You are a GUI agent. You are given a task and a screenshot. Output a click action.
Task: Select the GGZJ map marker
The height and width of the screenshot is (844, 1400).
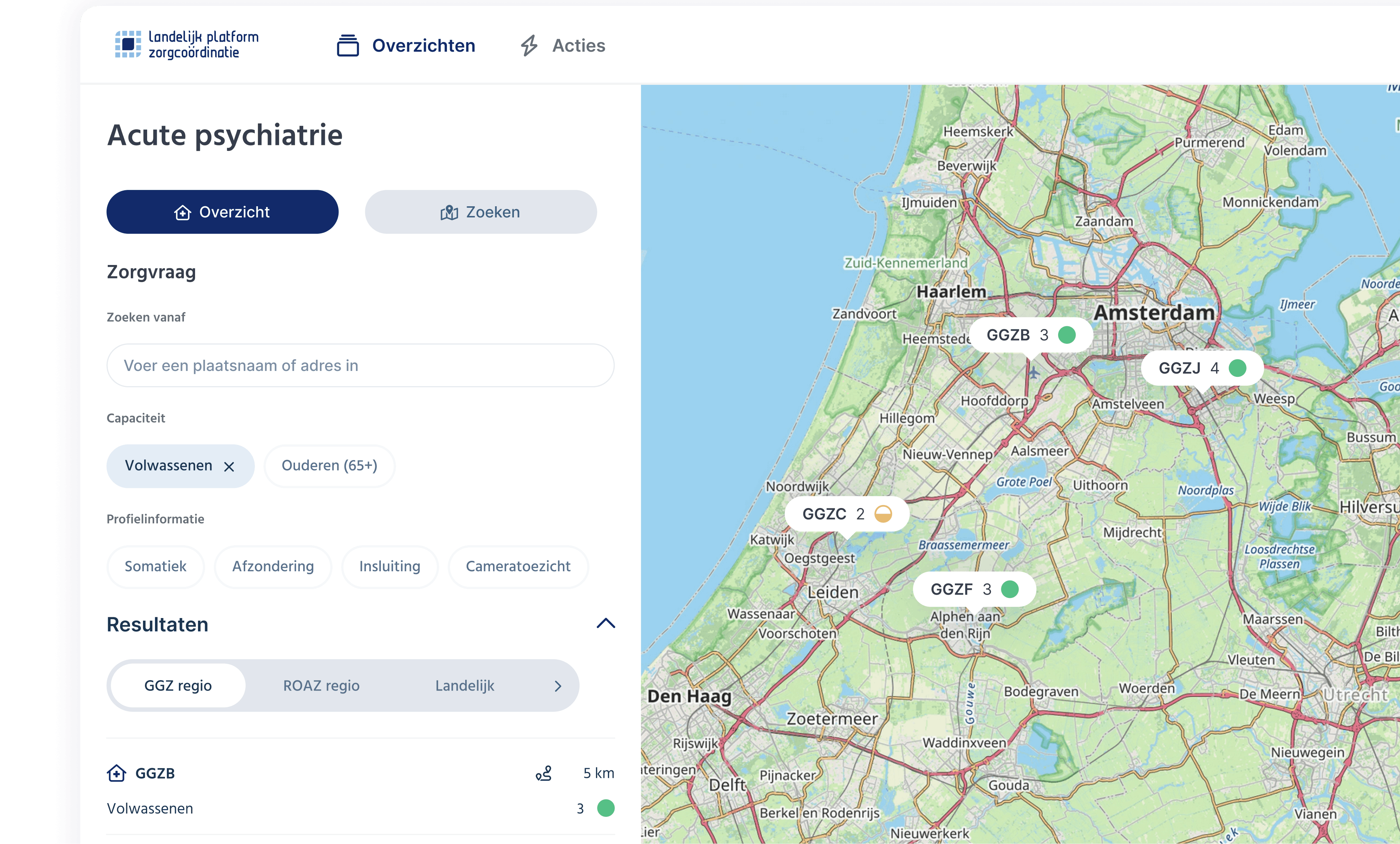pyautogui.click(x=1202, y=368)
